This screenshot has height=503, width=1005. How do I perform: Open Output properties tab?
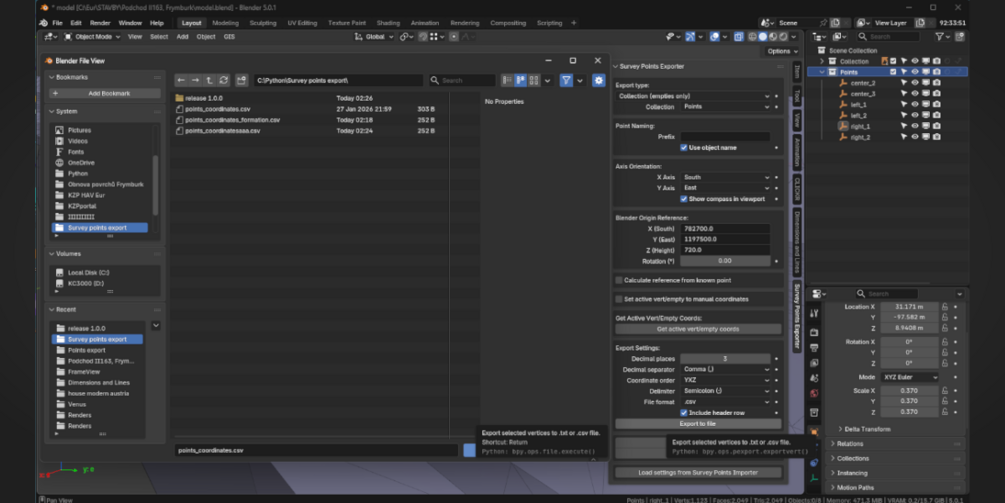814,348
